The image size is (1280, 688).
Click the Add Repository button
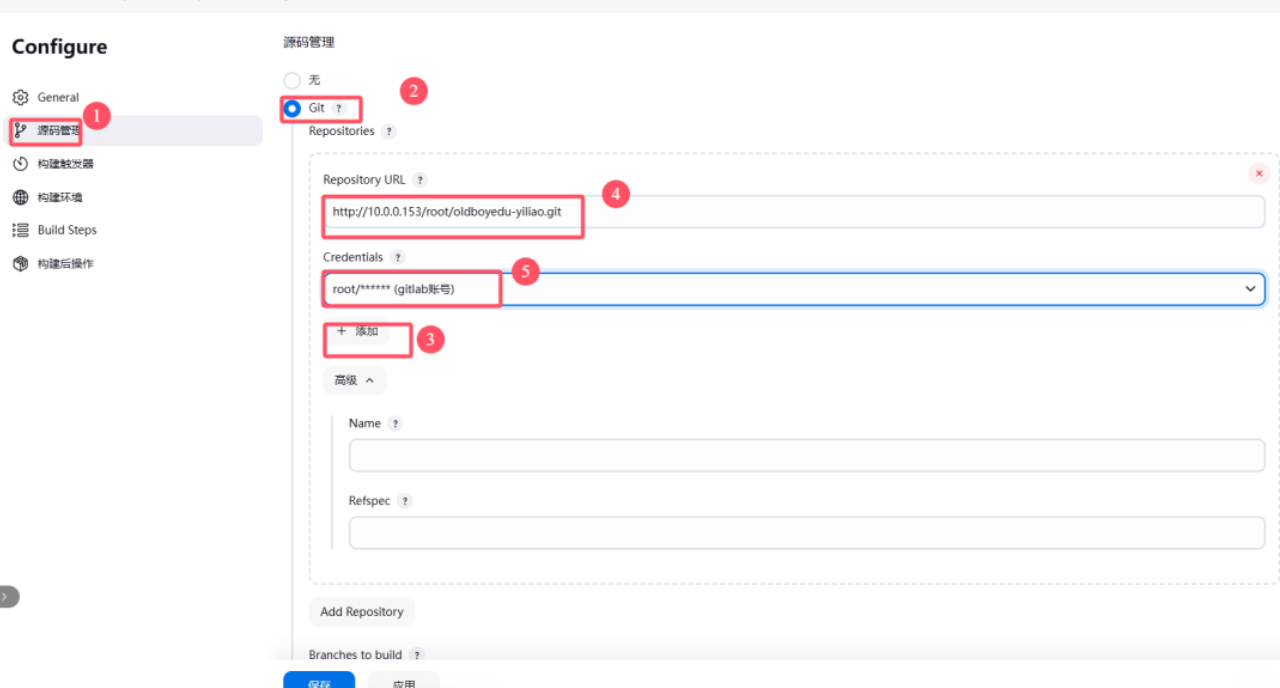click(361, 612)
